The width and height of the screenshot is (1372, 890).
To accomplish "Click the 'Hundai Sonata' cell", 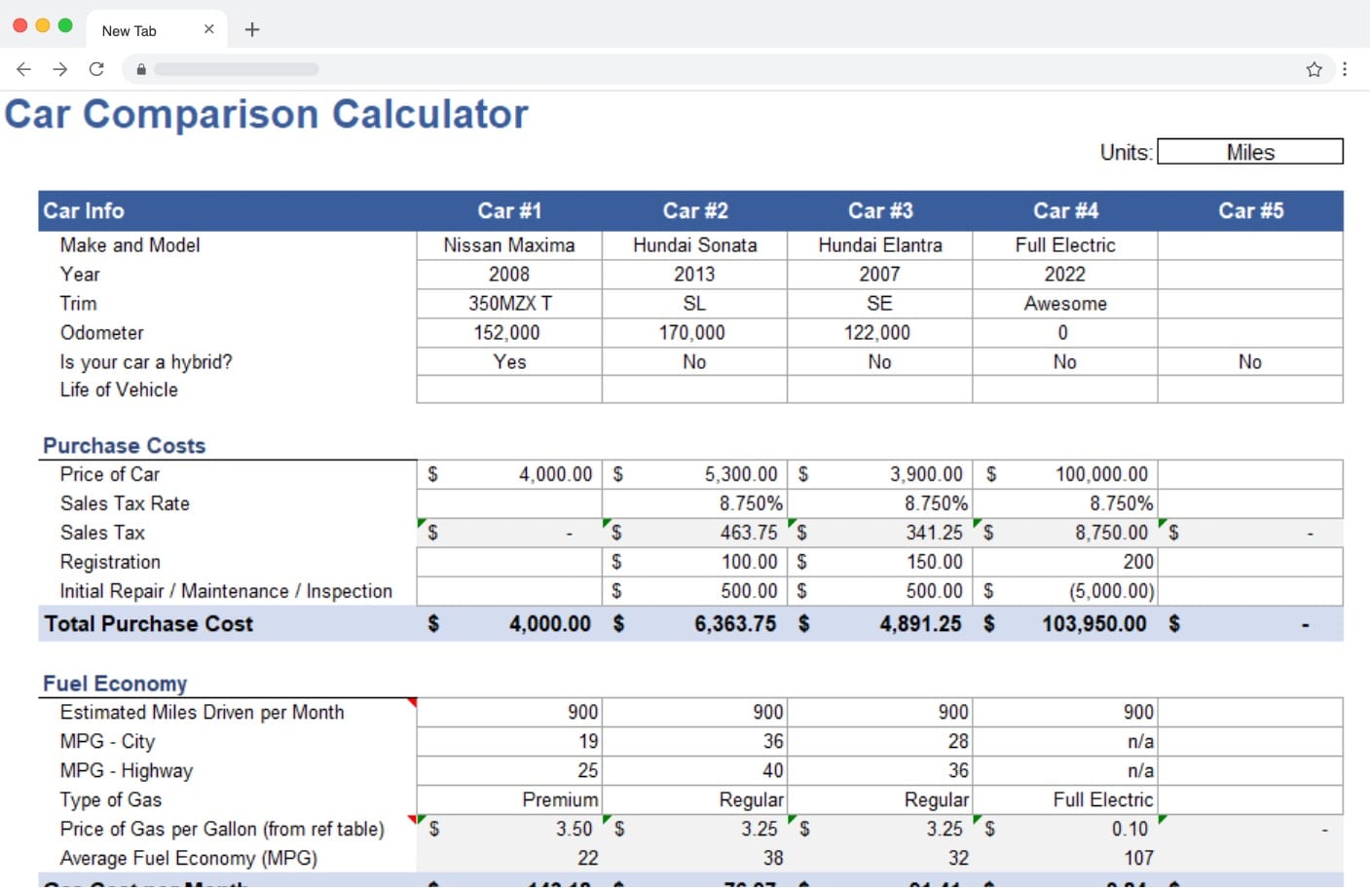I will 694,245.
